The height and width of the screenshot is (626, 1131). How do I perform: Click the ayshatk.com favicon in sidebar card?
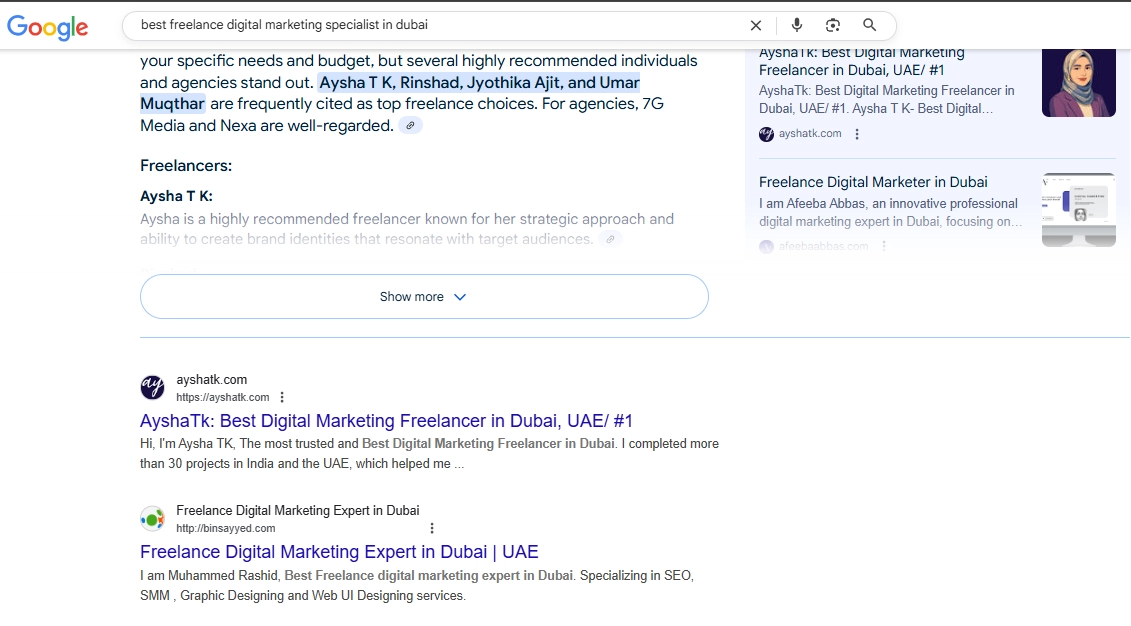766,134
